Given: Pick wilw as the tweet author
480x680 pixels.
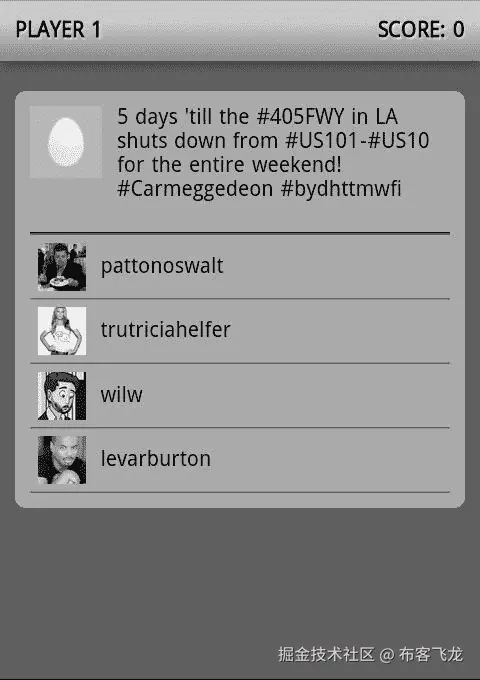Looking at the screenshot, I should 240,396.
